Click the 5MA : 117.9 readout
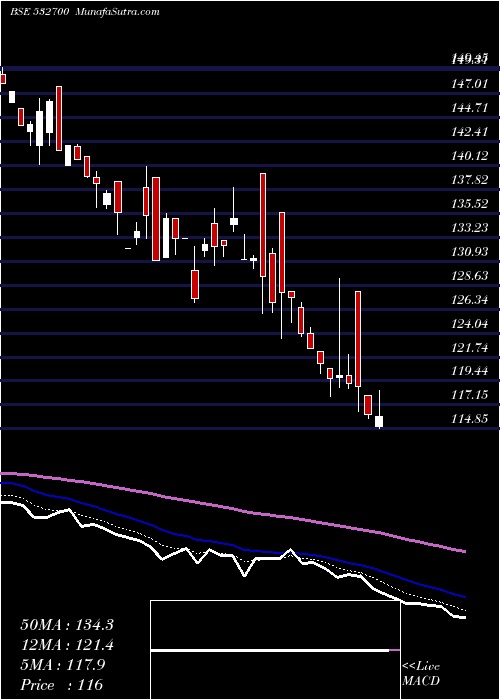The image size is (500, 700). [63, 665]
